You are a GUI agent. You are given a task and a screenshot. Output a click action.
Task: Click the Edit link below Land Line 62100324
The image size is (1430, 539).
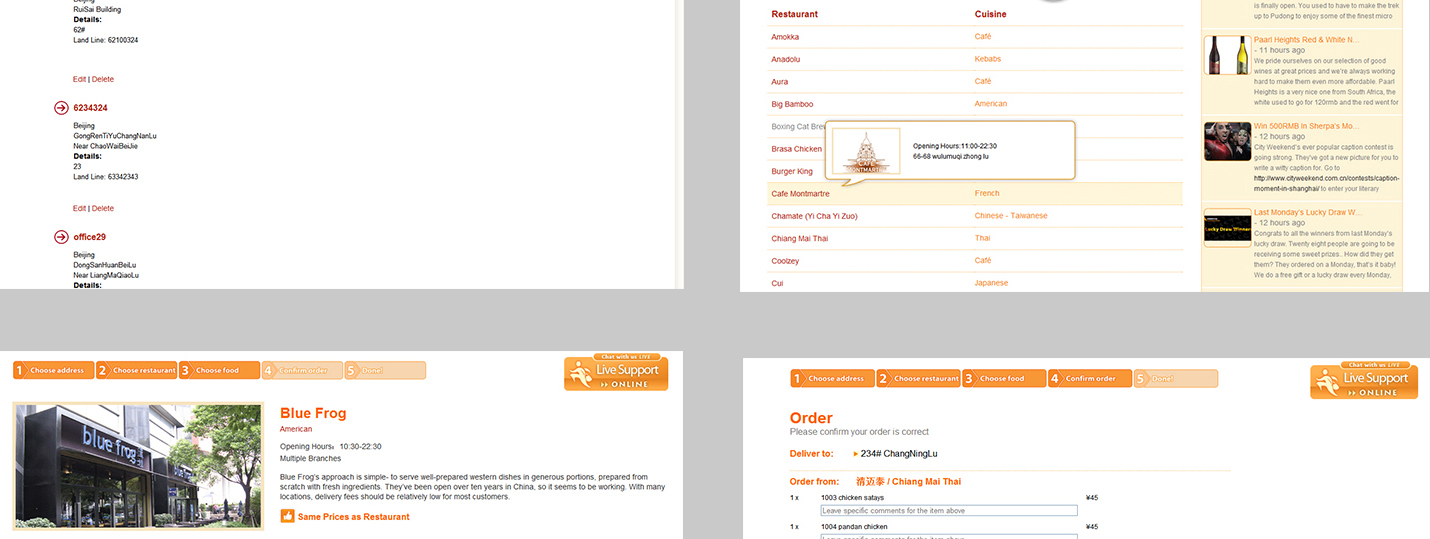click(x=79, y=79)
